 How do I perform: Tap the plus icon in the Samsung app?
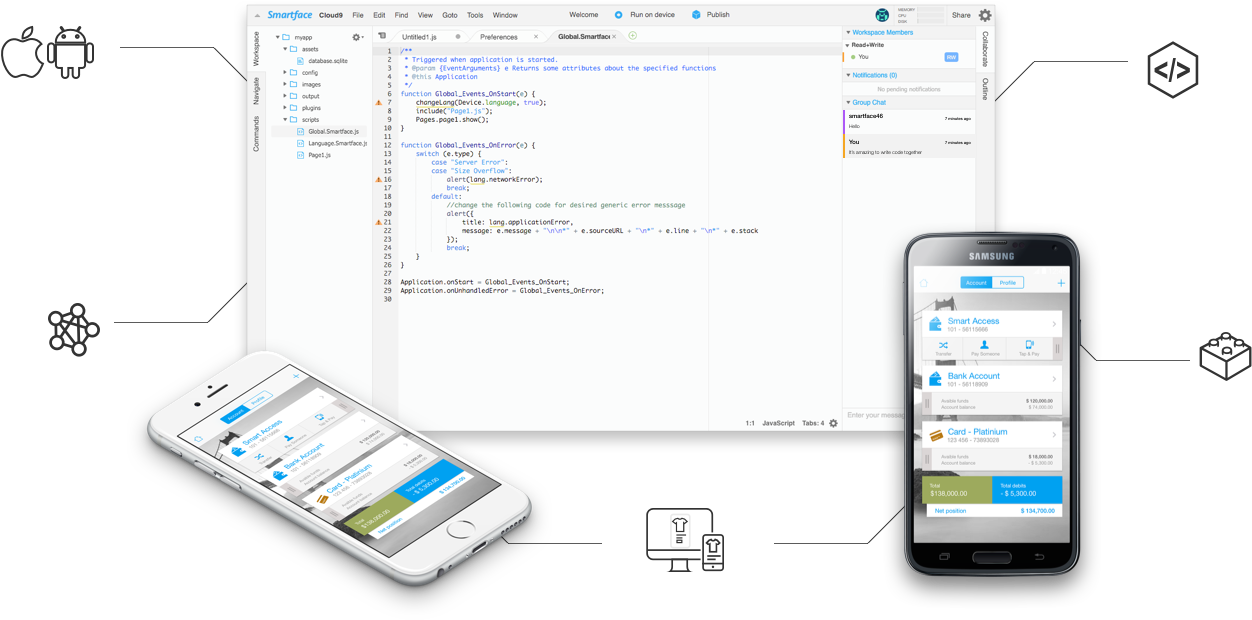pos(1060,283)
